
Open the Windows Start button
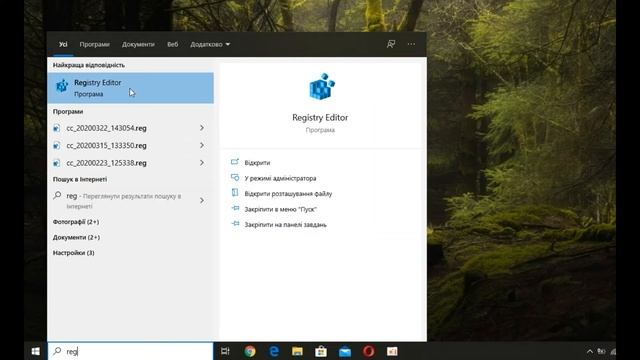[36, 351]
